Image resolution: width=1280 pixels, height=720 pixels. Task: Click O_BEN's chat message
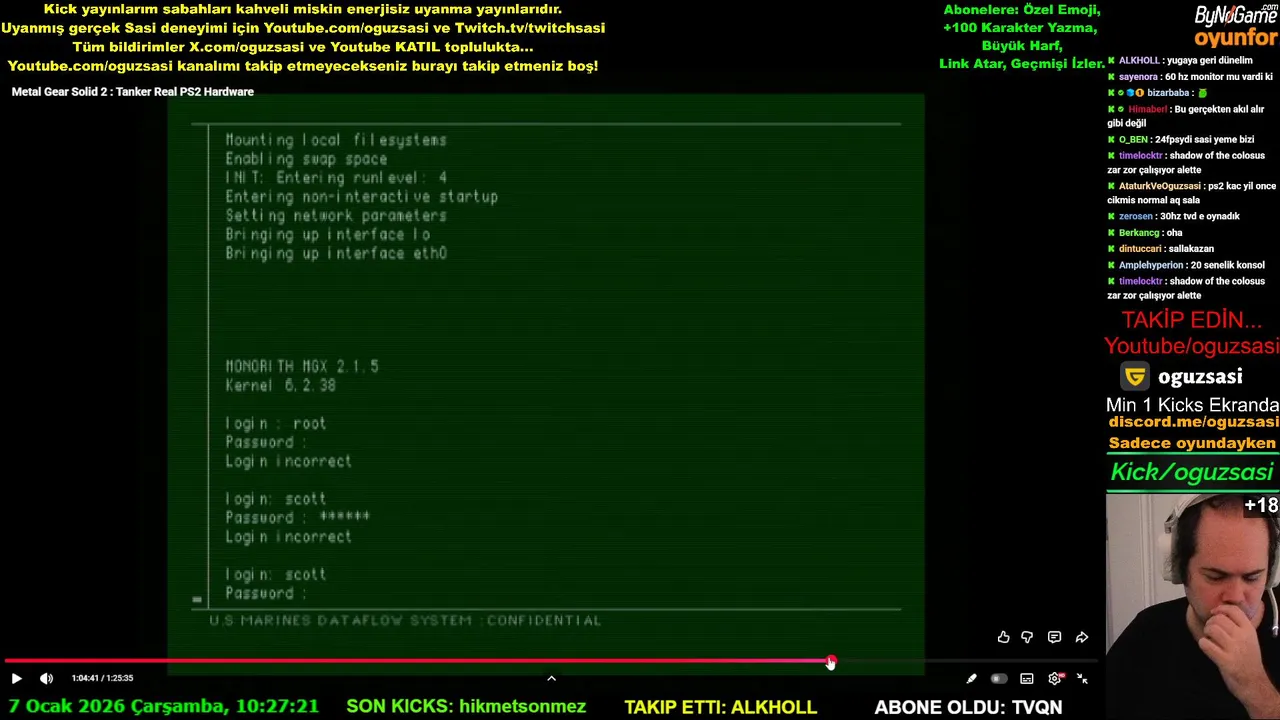coord(1181,140)
